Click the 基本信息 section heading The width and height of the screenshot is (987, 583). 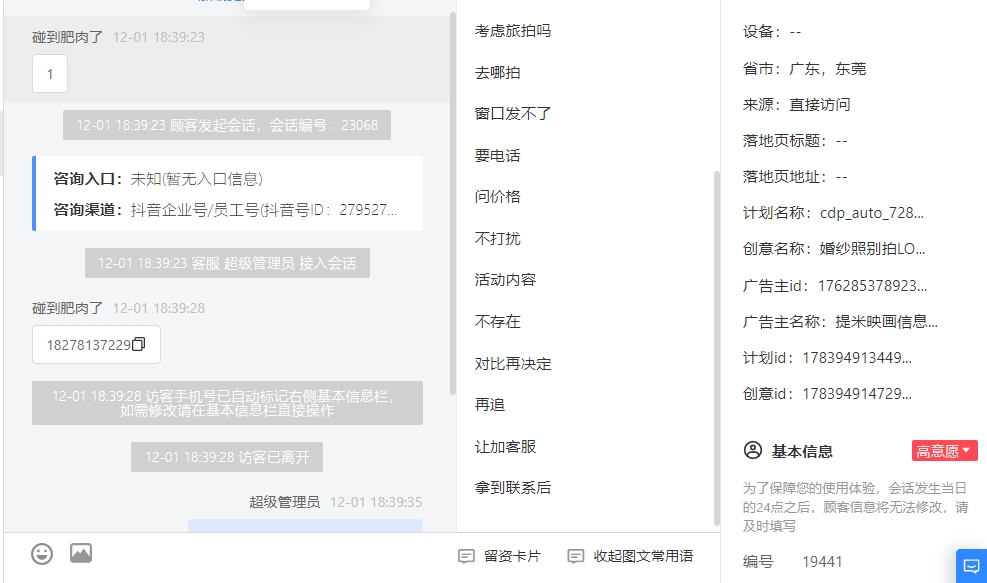pyautogui.click(x=802, y=451)
